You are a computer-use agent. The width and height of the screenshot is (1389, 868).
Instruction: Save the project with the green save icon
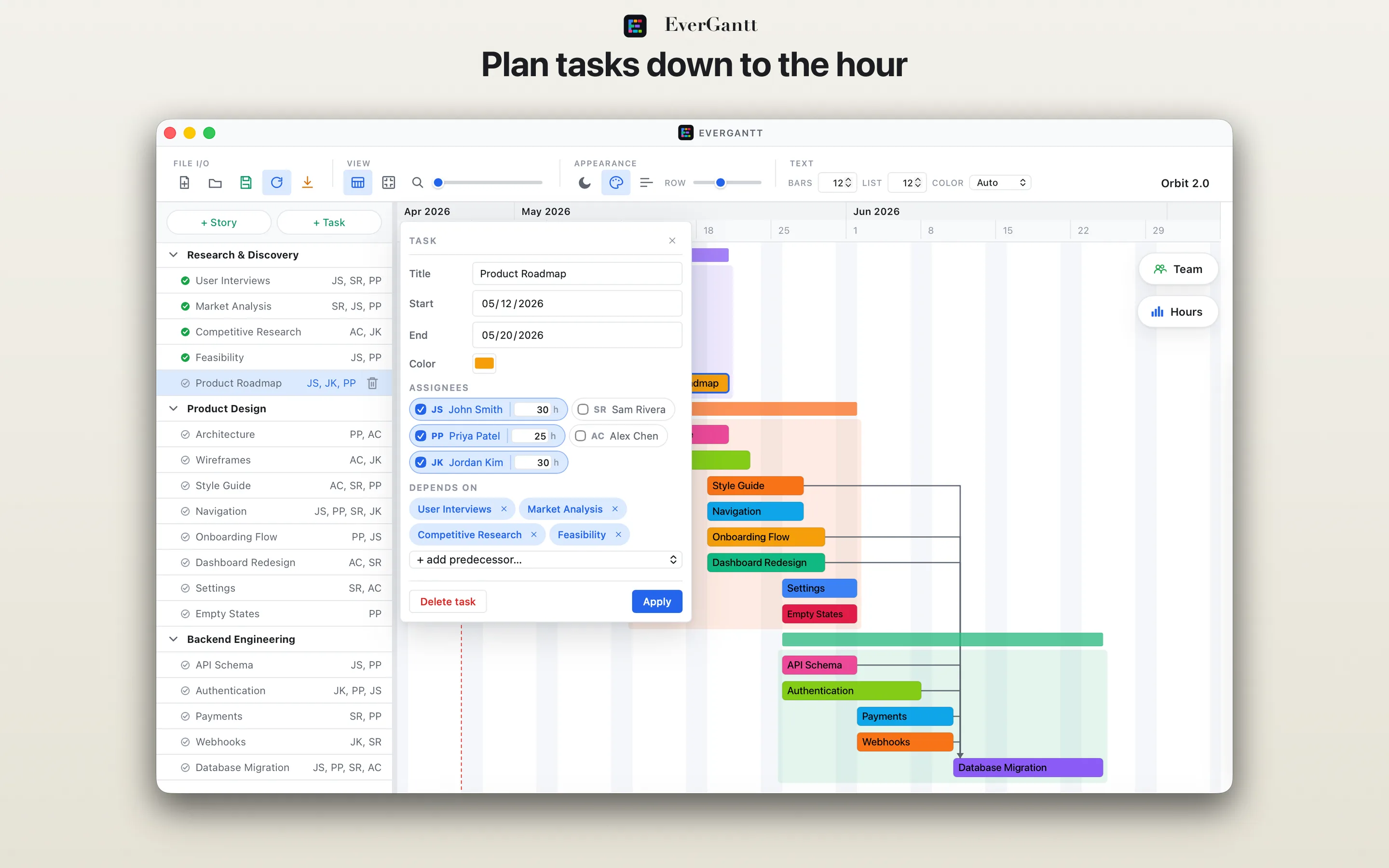(x=245, y=182)
